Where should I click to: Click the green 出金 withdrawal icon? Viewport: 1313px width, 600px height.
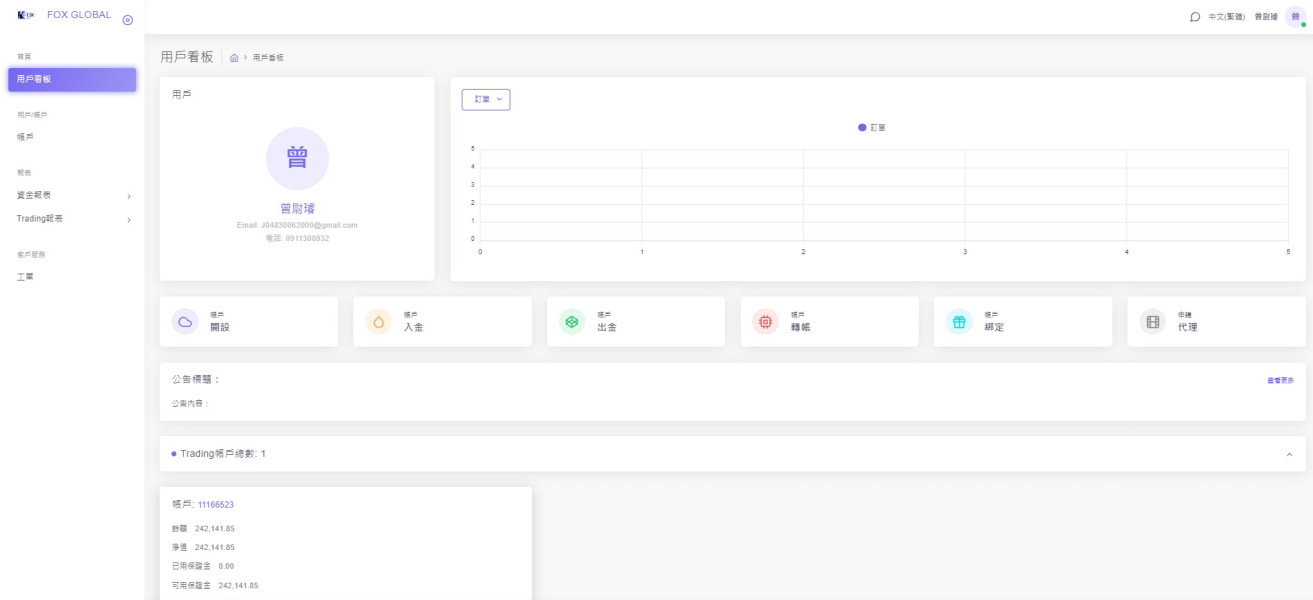[572, 321]
